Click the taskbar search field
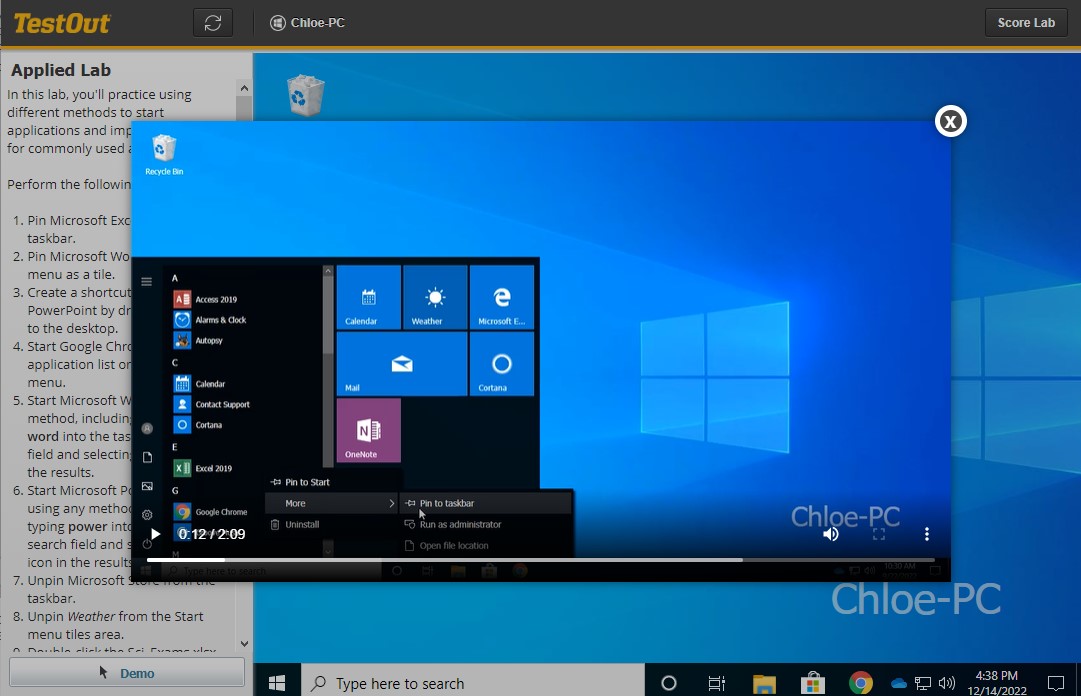This screenshot has height=696, width=1081. 470,683
